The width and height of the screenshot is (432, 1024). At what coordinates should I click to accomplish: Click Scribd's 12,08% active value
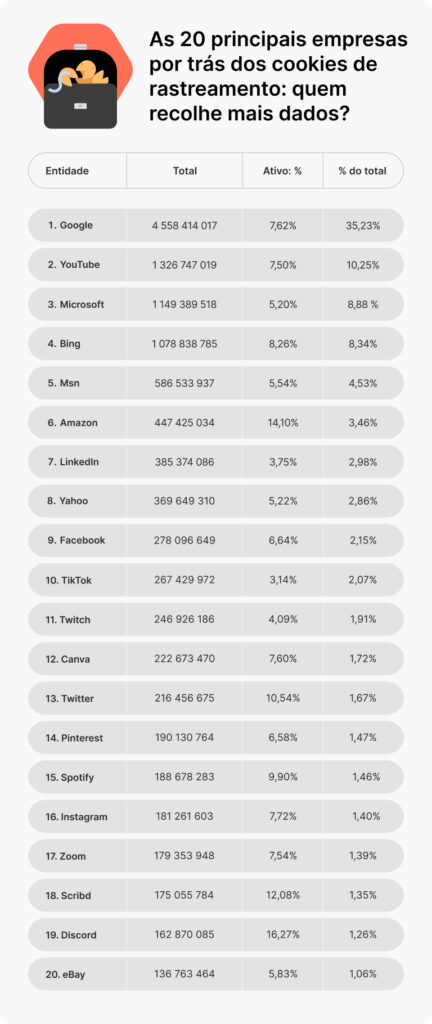(283, 895)
